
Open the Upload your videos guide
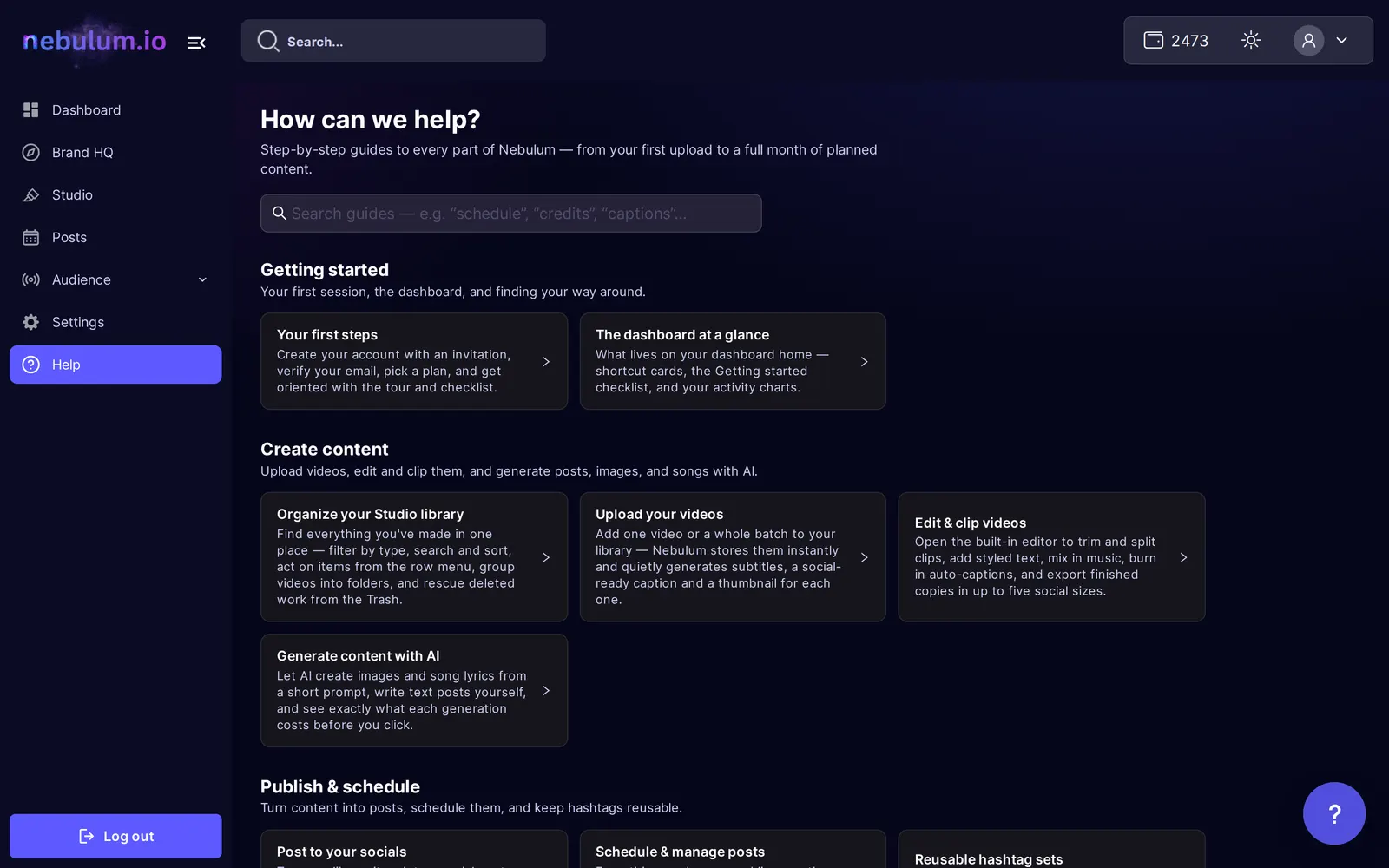pyautogui.click(x=733, y=557)
